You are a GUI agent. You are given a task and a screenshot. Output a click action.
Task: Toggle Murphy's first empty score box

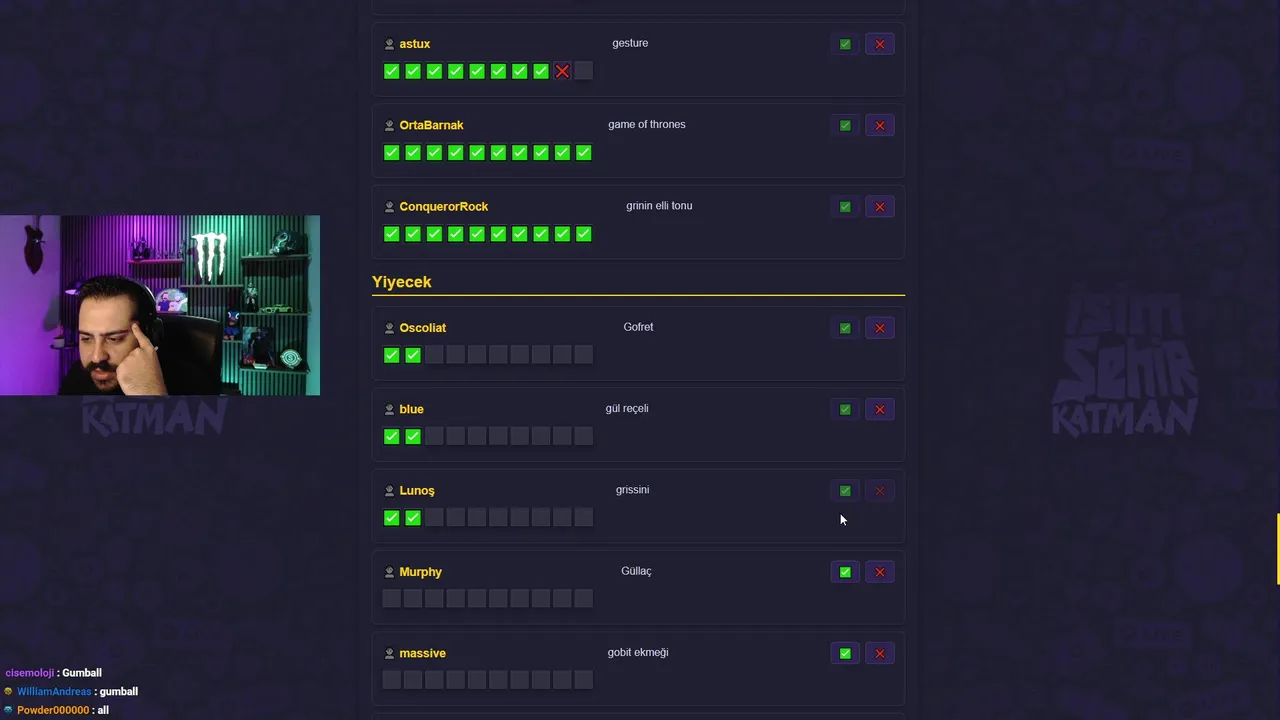pyautogui.click(x=391, y=598)
